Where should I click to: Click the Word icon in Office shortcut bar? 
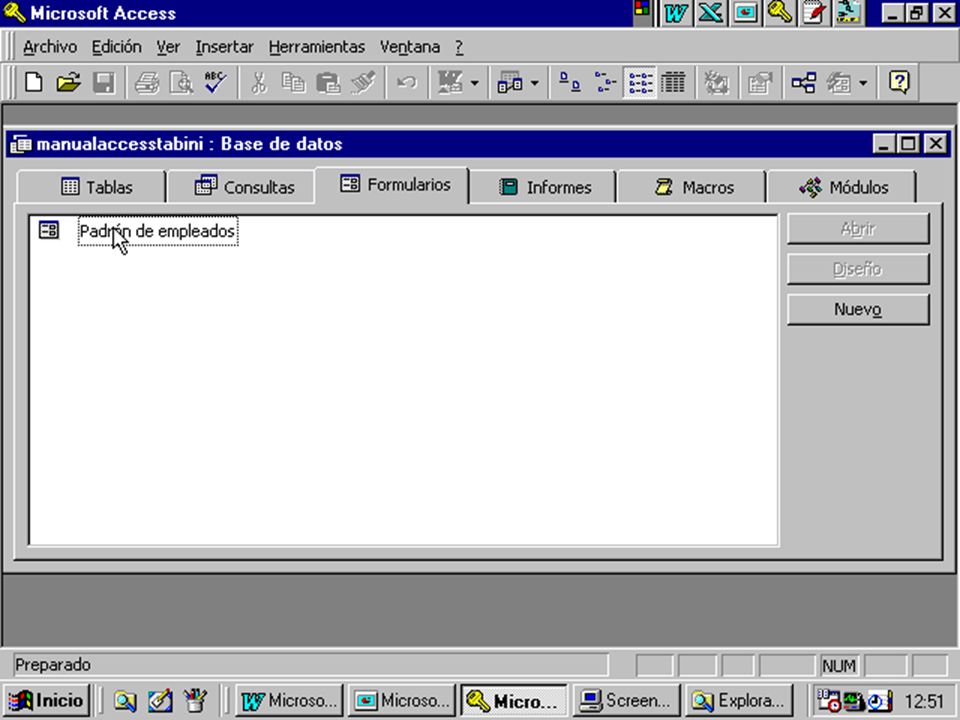(x=676, y=13)
